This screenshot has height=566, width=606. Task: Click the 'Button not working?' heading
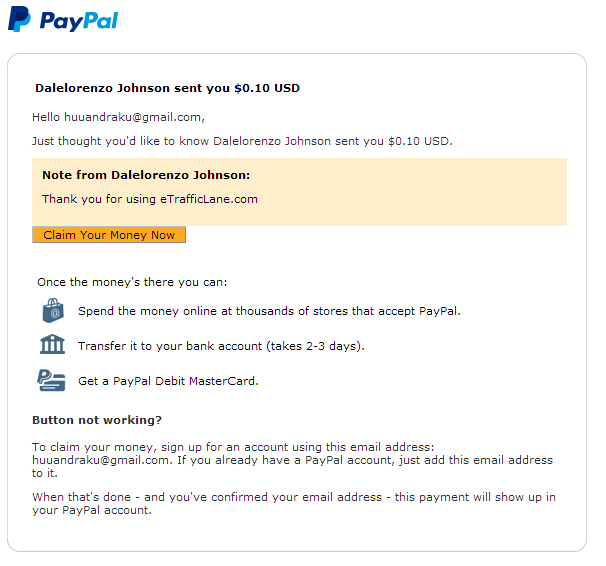click(x=97, y=420)
